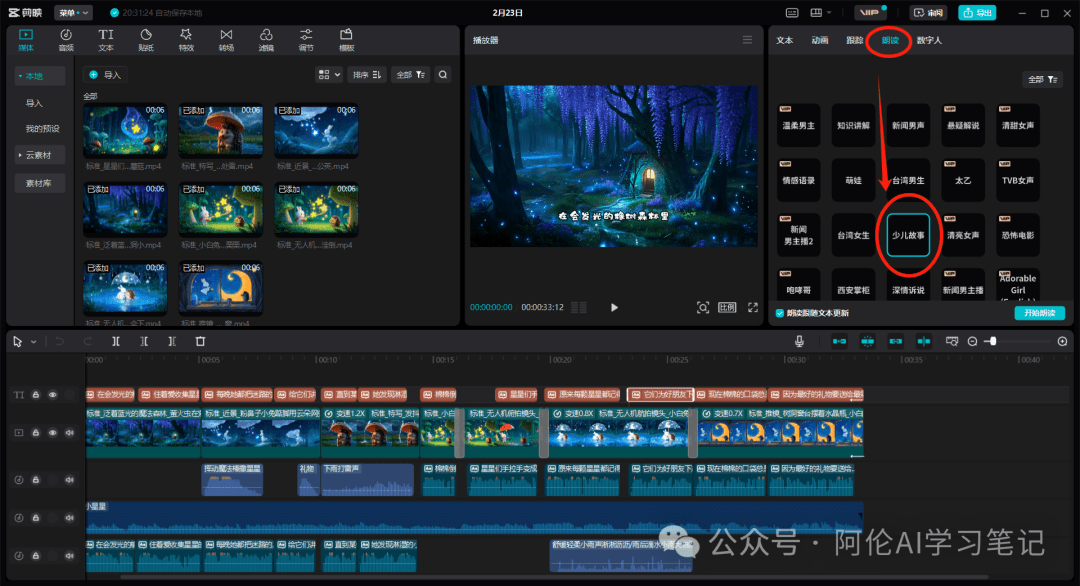The height and width of the screenshot is (586, 1080).
Task: Lock the main video track
Action: pos(36,432)
